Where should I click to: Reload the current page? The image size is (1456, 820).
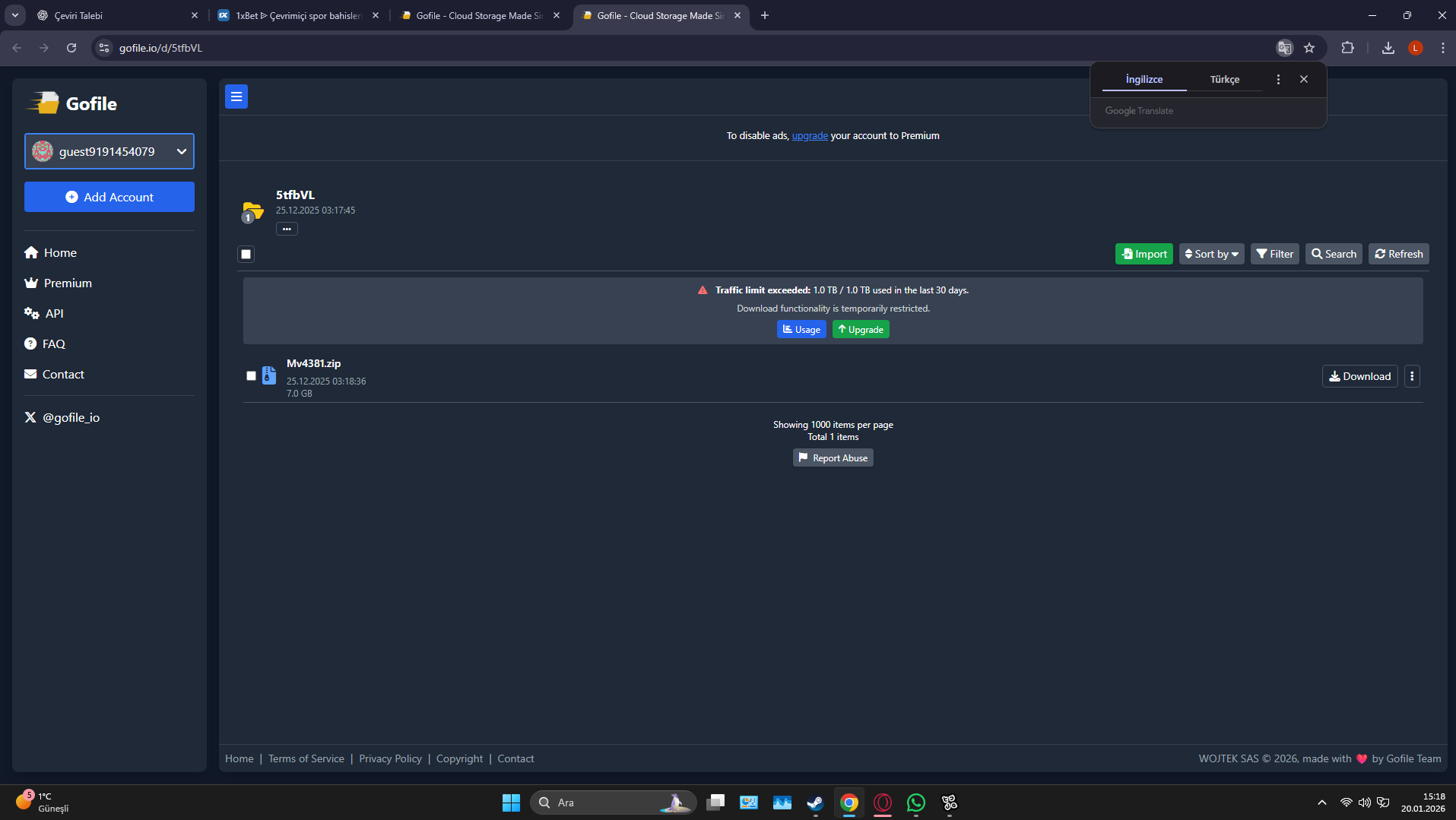[x=71, y=48]
